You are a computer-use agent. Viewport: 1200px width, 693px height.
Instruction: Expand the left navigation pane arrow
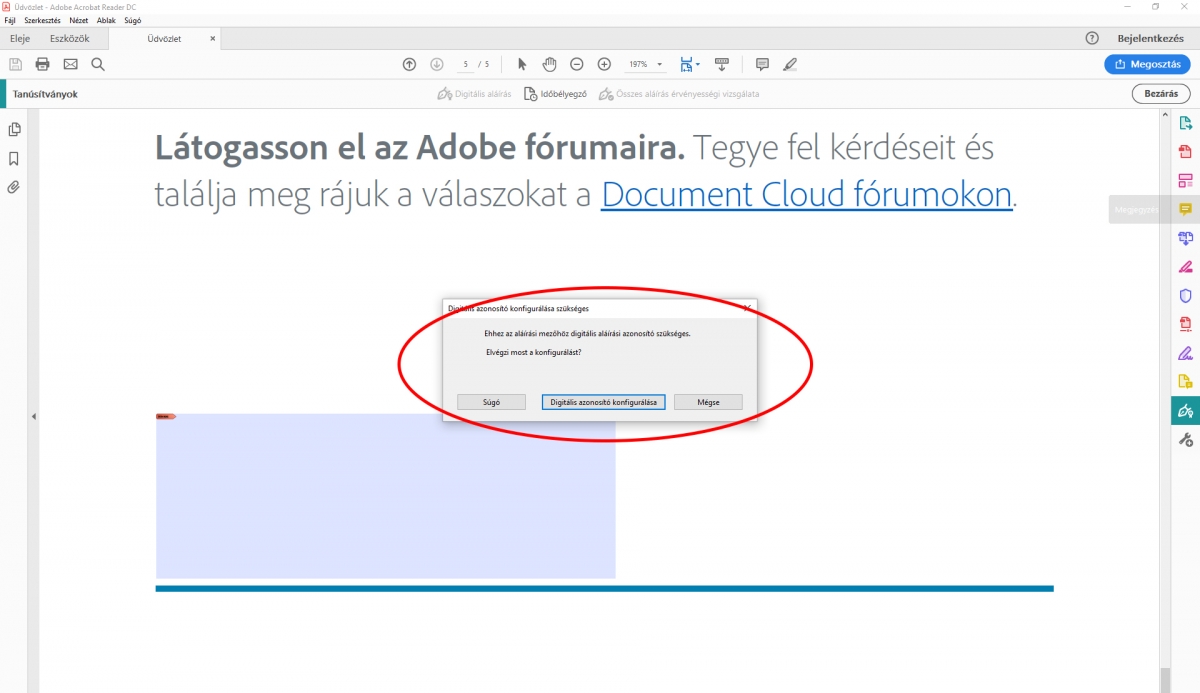33,416
